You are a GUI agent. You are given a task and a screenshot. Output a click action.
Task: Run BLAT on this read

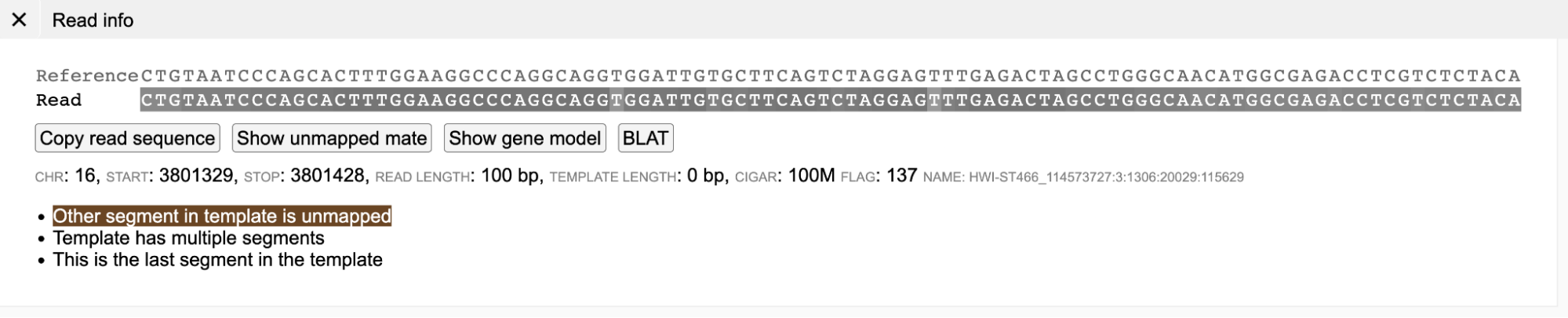point(645,138)
